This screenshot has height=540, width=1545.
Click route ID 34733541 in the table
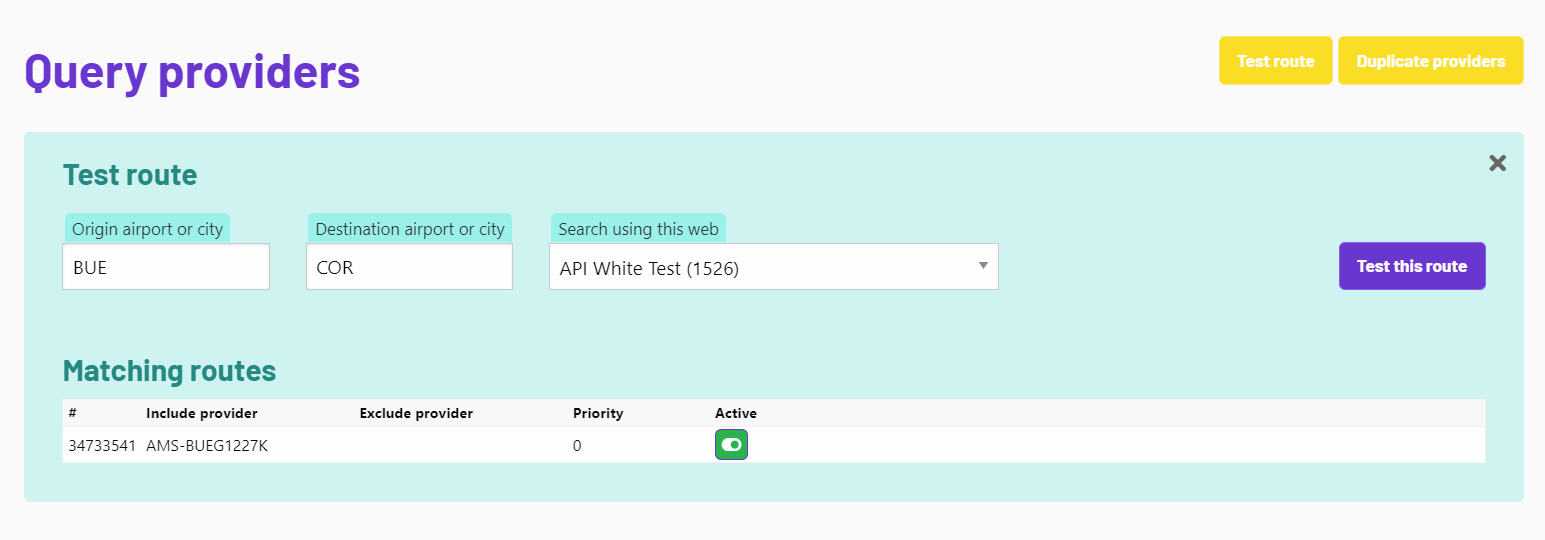click(x=102, y=446)
